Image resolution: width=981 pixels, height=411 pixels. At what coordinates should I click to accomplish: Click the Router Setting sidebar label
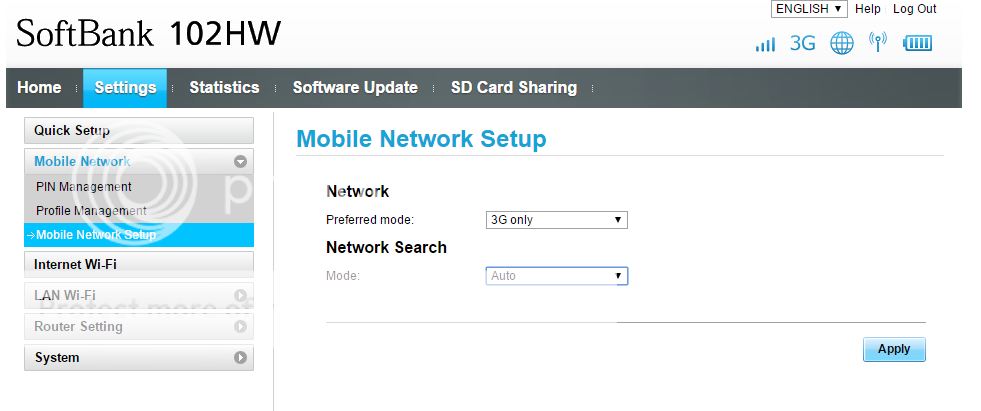tap(78, 327)
